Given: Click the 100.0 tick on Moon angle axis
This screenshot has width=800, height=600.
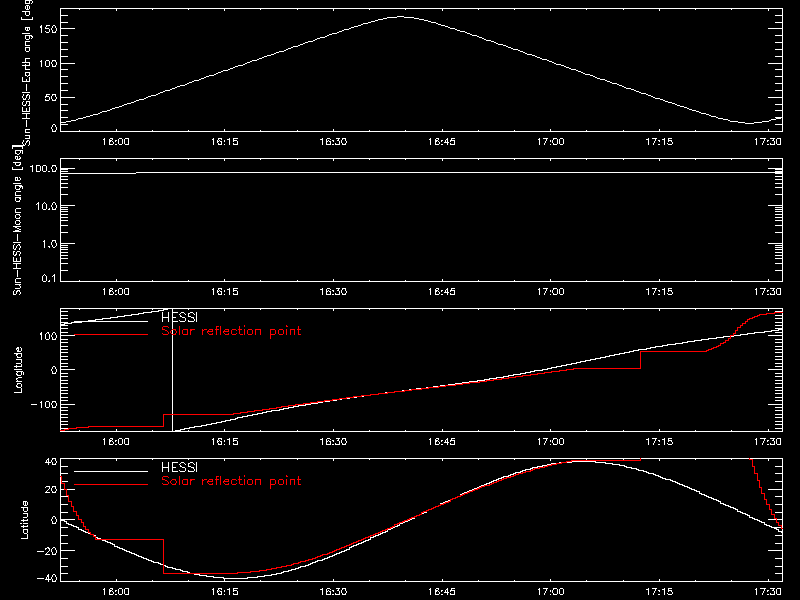Looking at the screenshot, I should pyautogui.click(x=43, y=168).
